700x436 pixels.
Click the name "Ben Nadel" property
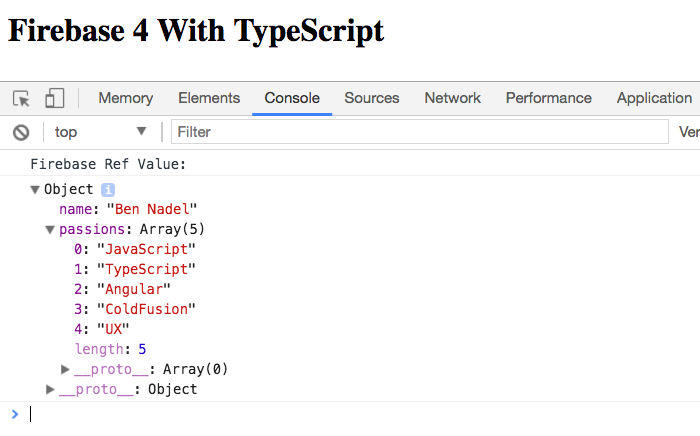point(128,209)
